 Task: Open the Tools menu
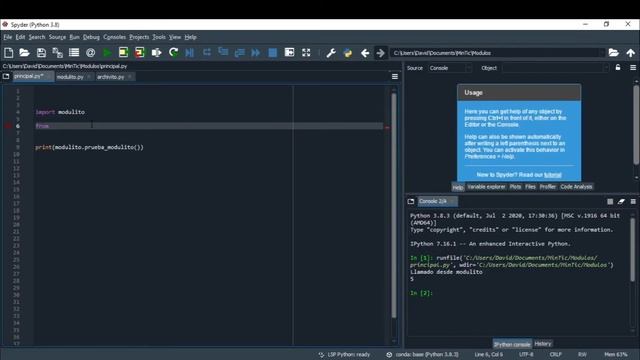[159, 37]
